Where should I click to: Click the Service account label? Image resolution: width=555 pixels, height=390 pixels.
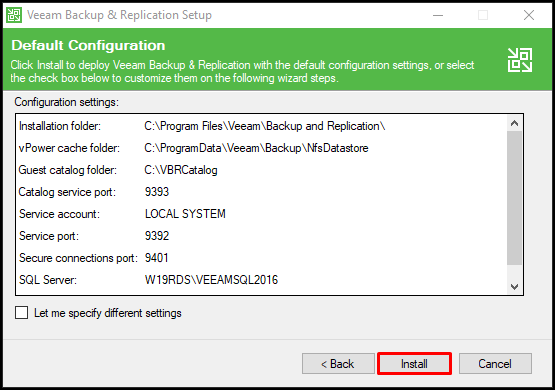pos(59,214)
